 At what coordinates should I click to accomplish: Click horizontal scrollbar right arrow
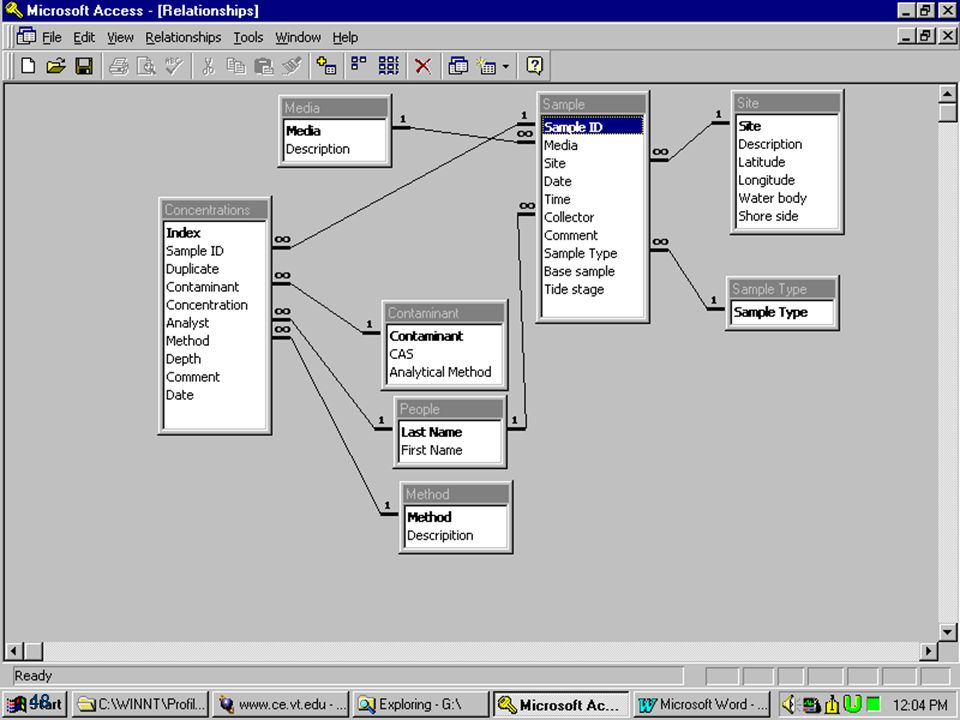click(x=929, y=651)
